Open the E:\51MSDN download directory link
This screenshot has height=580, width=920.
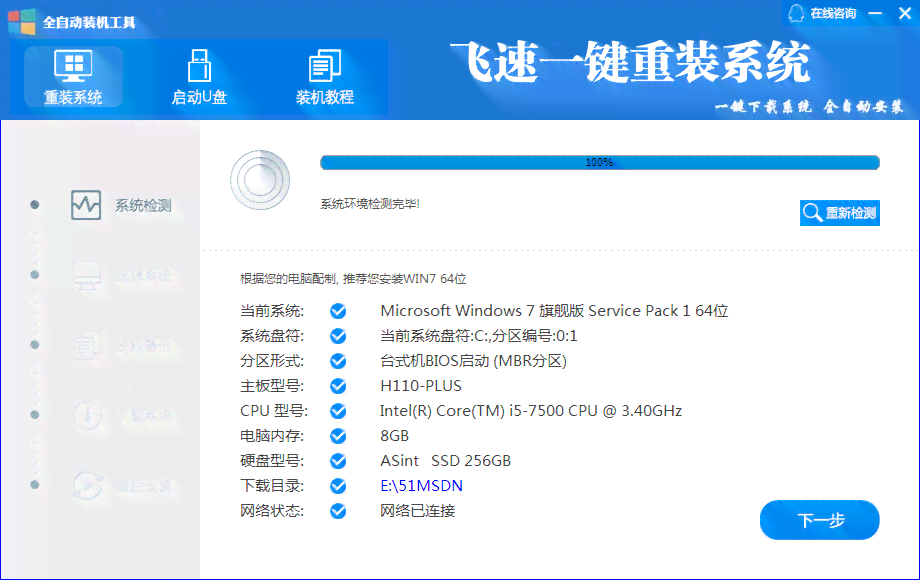click(x=421, y=486)
